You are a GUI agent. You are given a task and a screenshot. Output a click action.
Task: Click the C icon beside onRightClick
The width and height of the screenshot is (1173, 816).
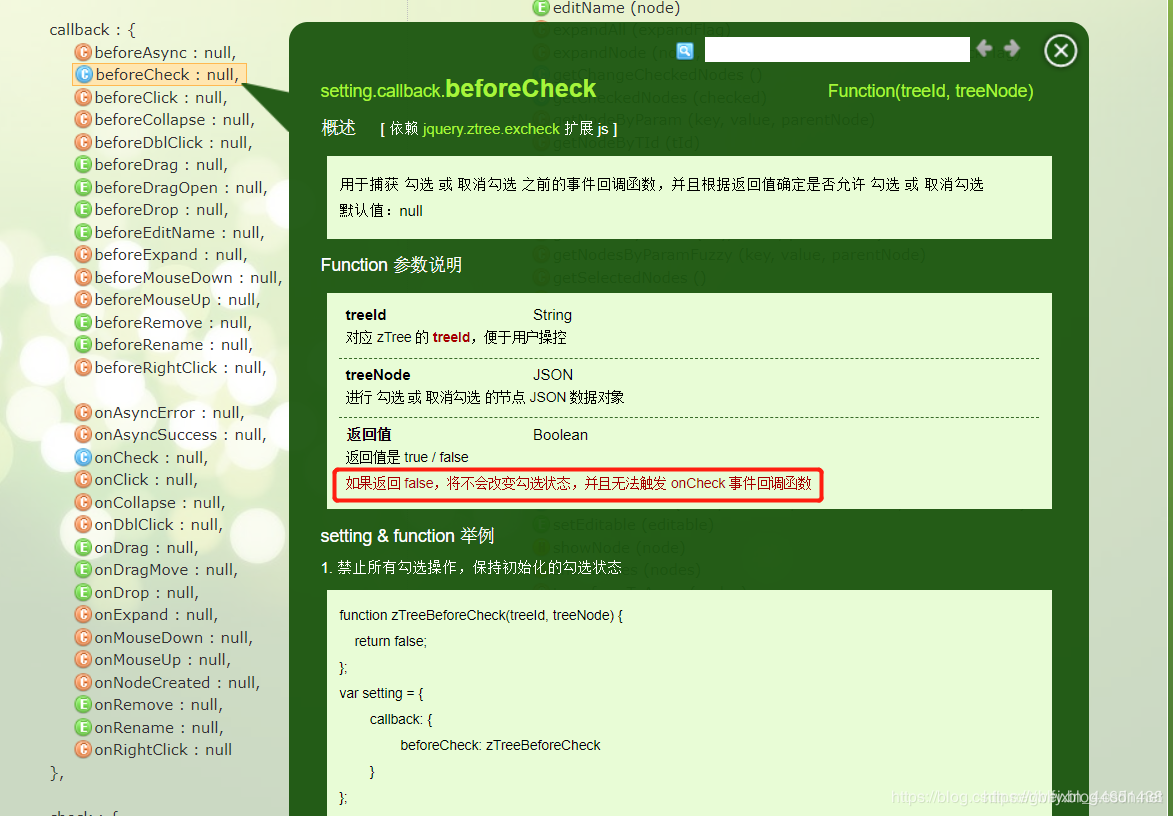(x=83, y=749)
